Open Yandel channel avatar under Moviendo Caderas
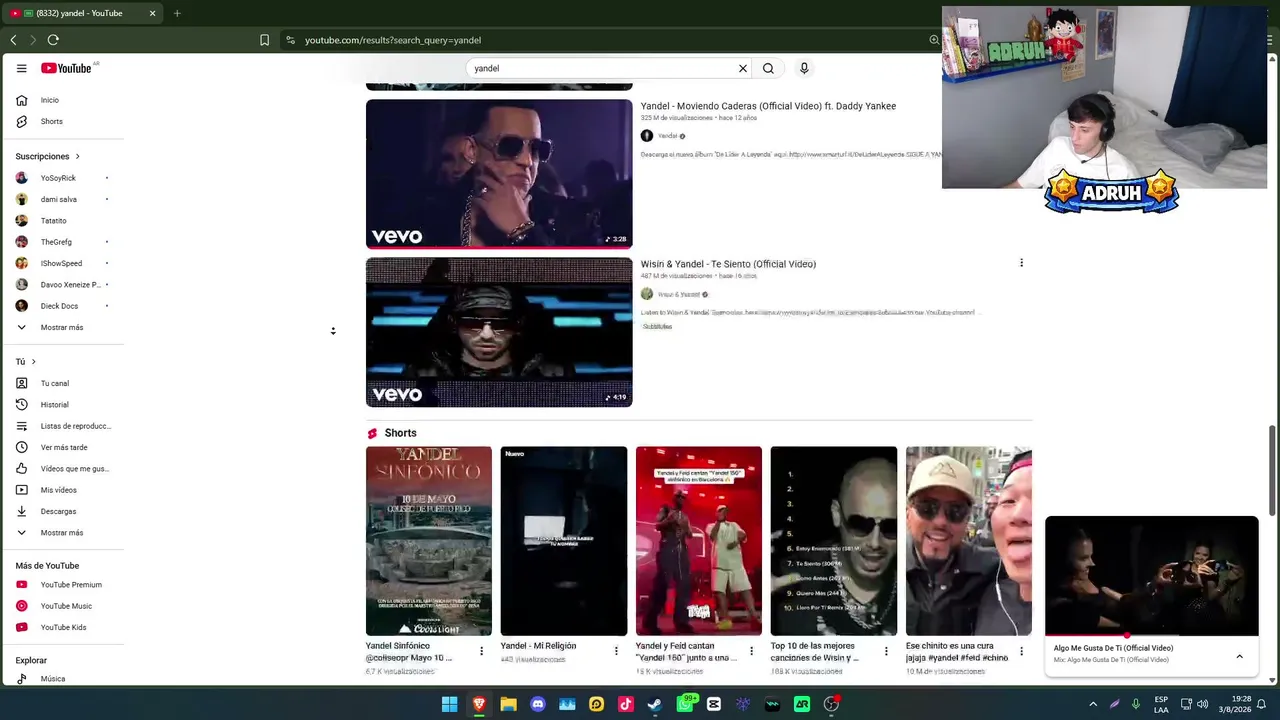This screenshot has width=1280, height=720. 647,136
